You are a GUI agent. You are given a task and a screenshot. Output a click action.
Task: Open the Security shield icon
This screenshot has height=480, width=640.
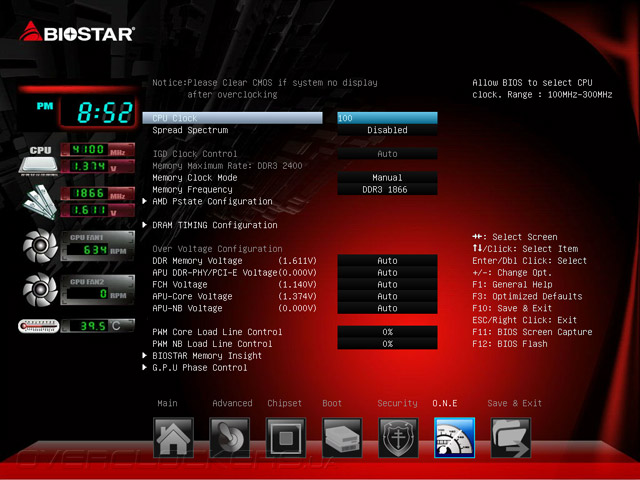click(x=398, y=438)
